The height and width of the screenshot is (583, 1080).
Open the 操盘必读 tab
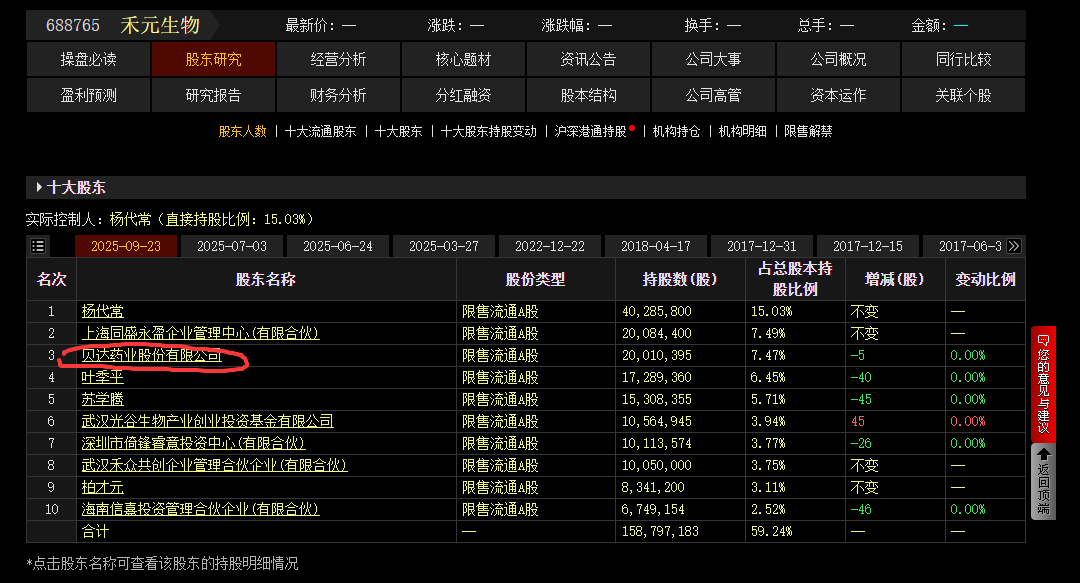(x=88, y=59)
